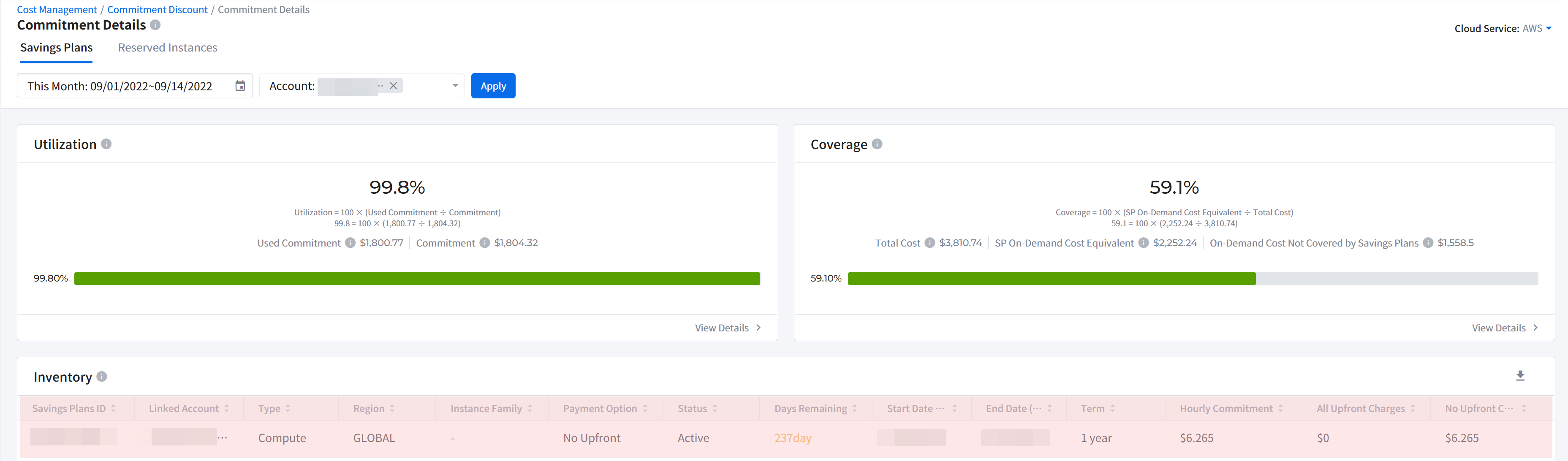1568x461 pixels.
Task: Click the Coverage green progress bar
Action: 1051,279
